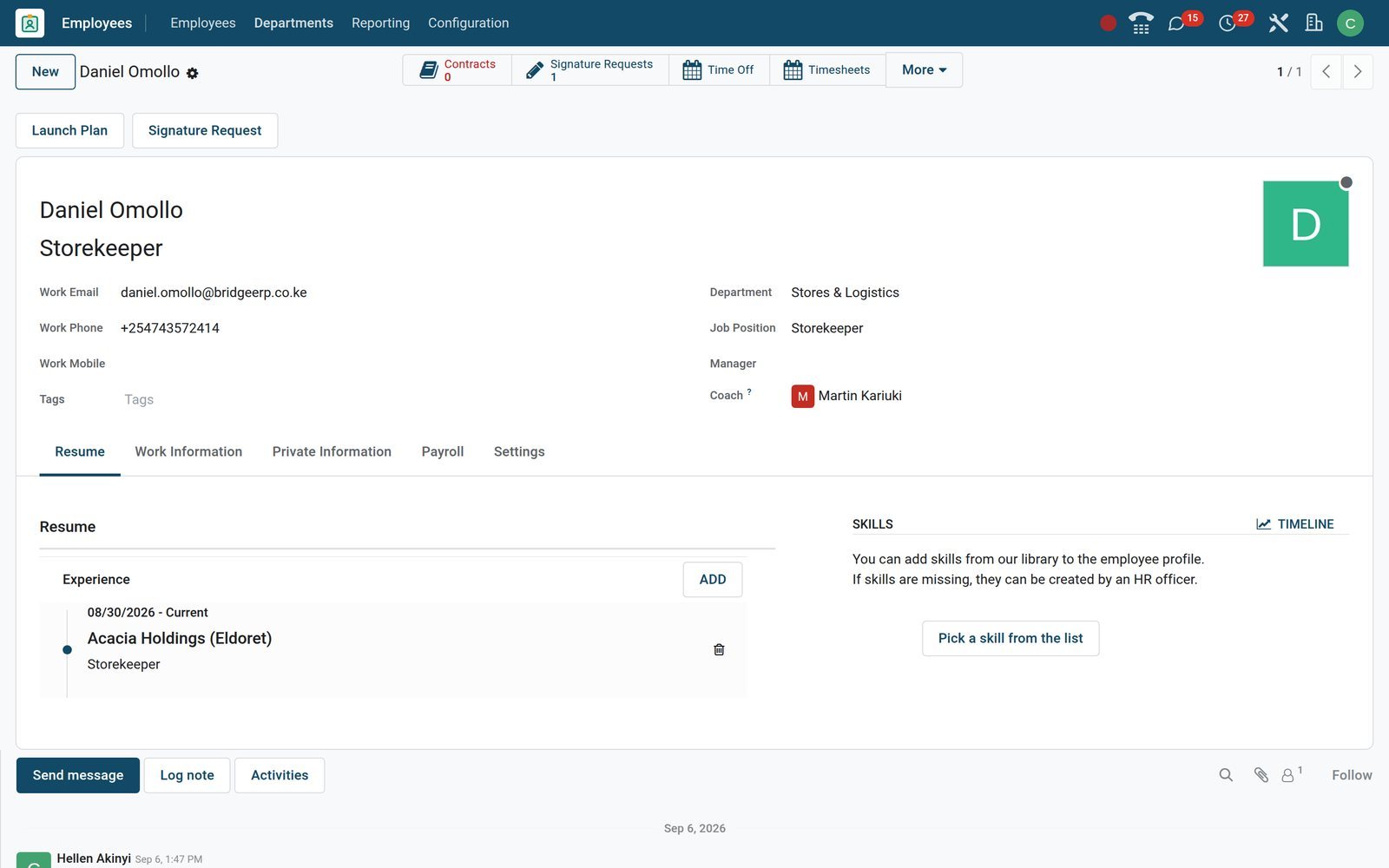The width and height of the screenshot is (1389, 868).
Task: Open the Departments menu
Action: point(293,23)
